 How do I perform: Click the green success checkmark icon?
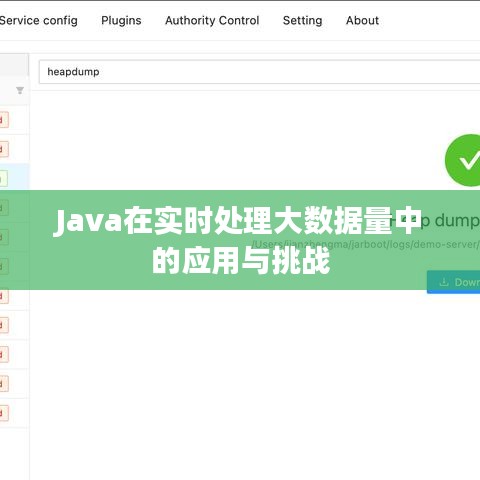click(x=463, y=160)
